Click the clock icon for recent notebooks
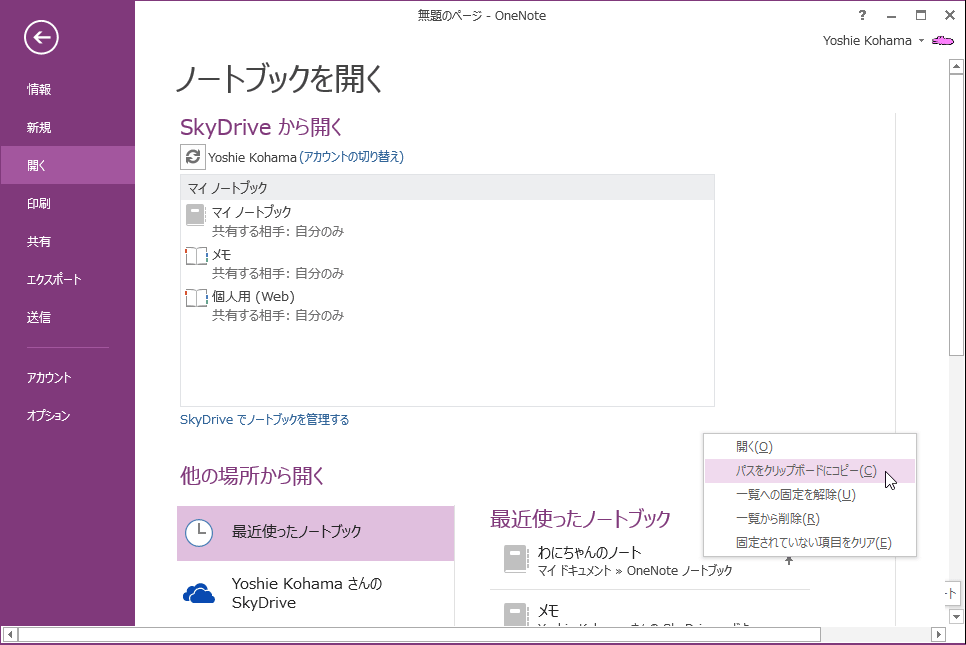This screenshot has height=645, width=966. click(x=199, y=532)
